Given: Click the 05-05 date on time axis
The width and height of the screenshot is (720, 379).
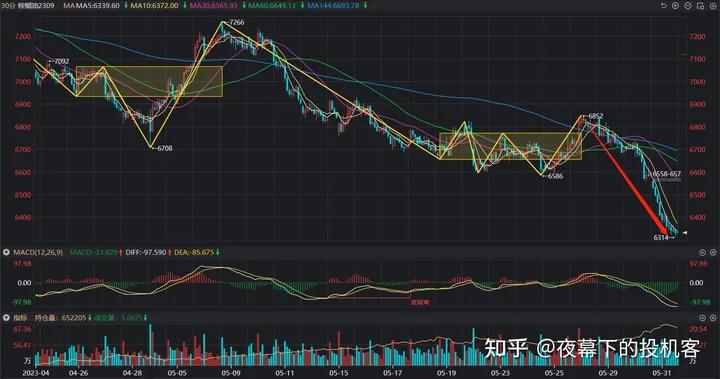Looking at the screenshot, I should click(177, 373).
